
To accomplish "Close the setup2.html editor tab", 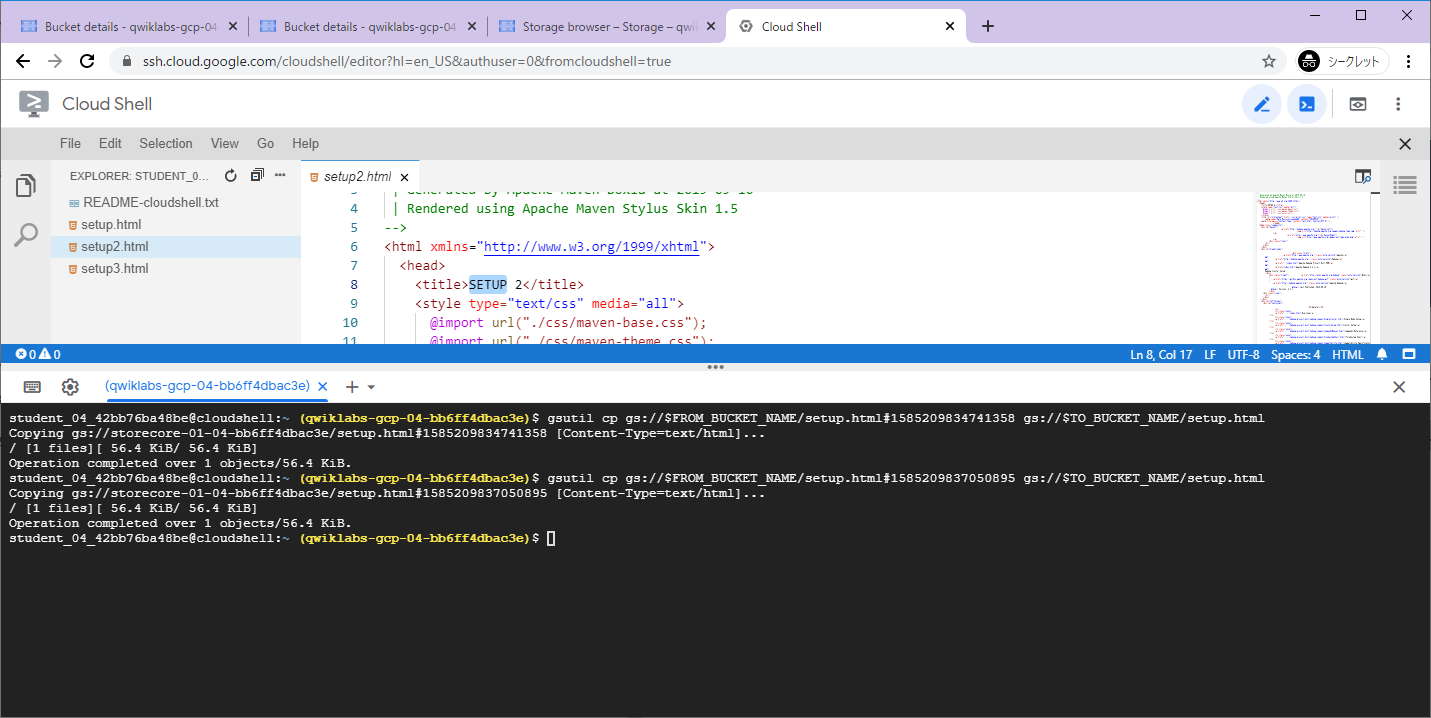I will pos(404,177).
